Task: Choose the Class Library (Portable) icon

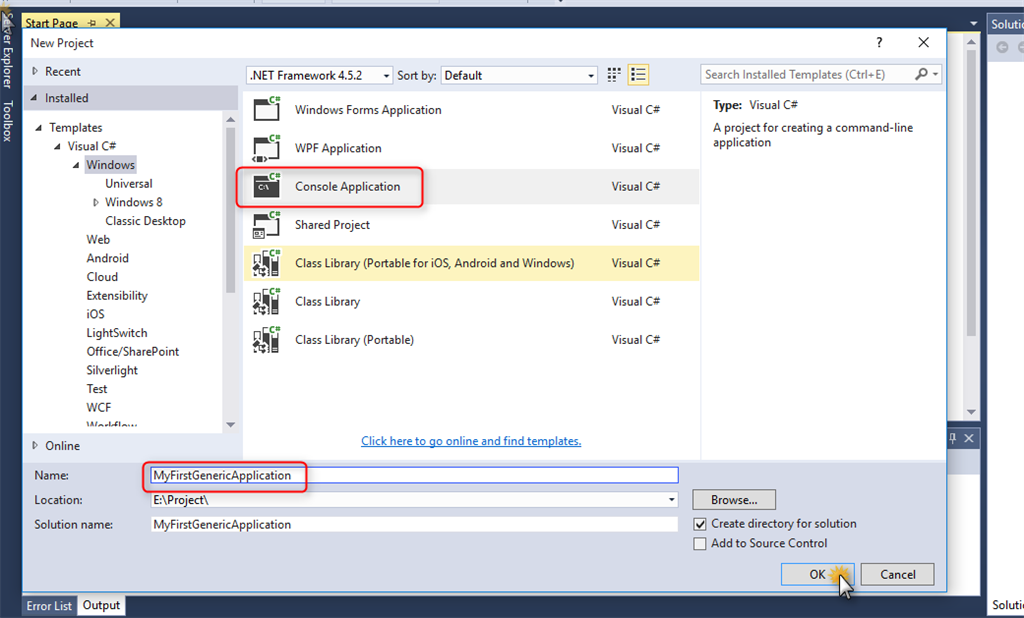Action: click(266, 340)
